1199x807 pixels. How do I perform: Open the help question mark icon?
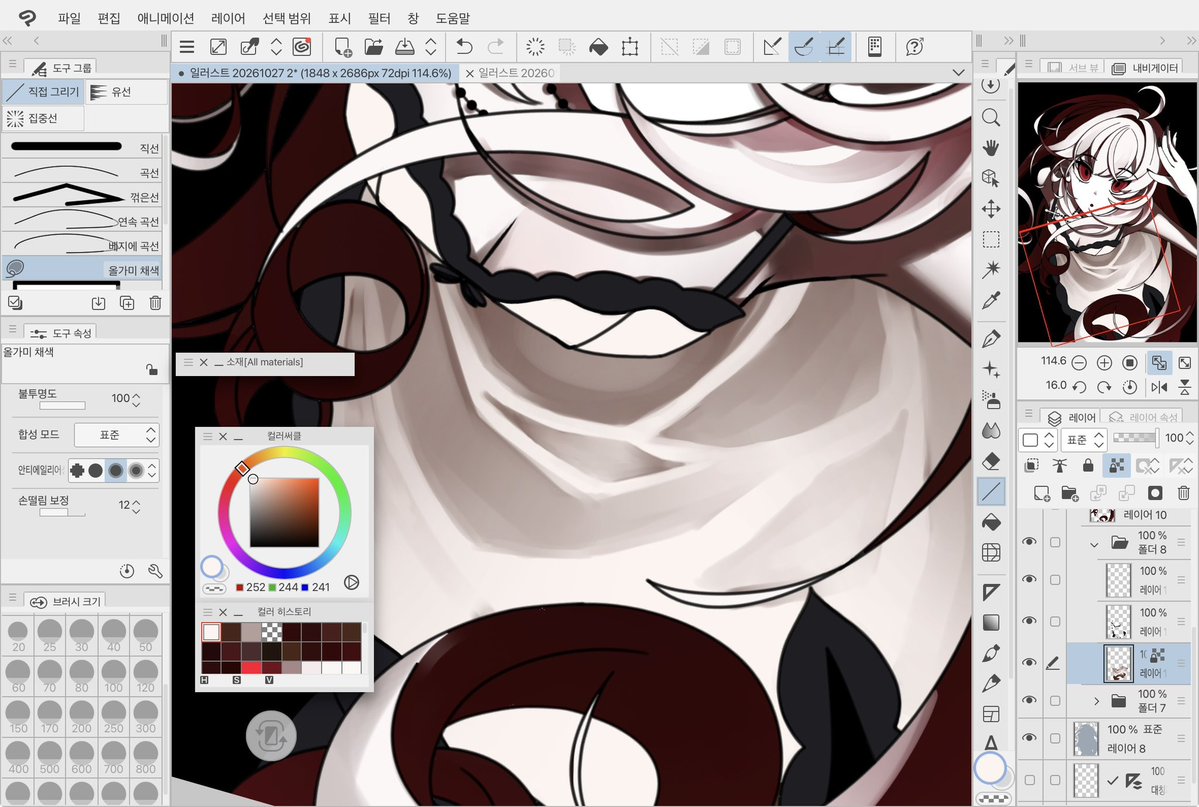click(915, 47)
